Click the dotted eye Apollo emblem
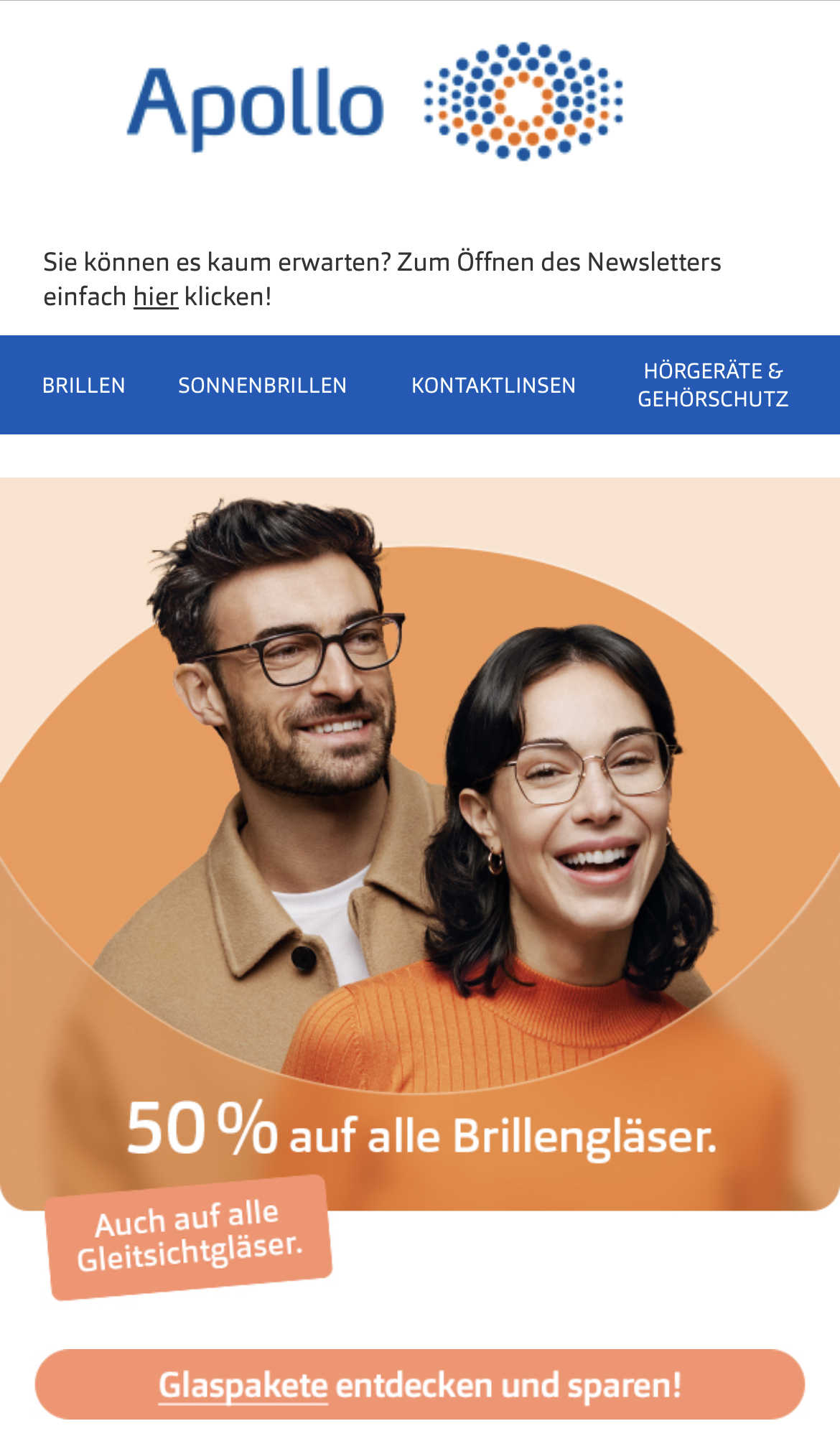The image size is (840, 1431). 523,101
